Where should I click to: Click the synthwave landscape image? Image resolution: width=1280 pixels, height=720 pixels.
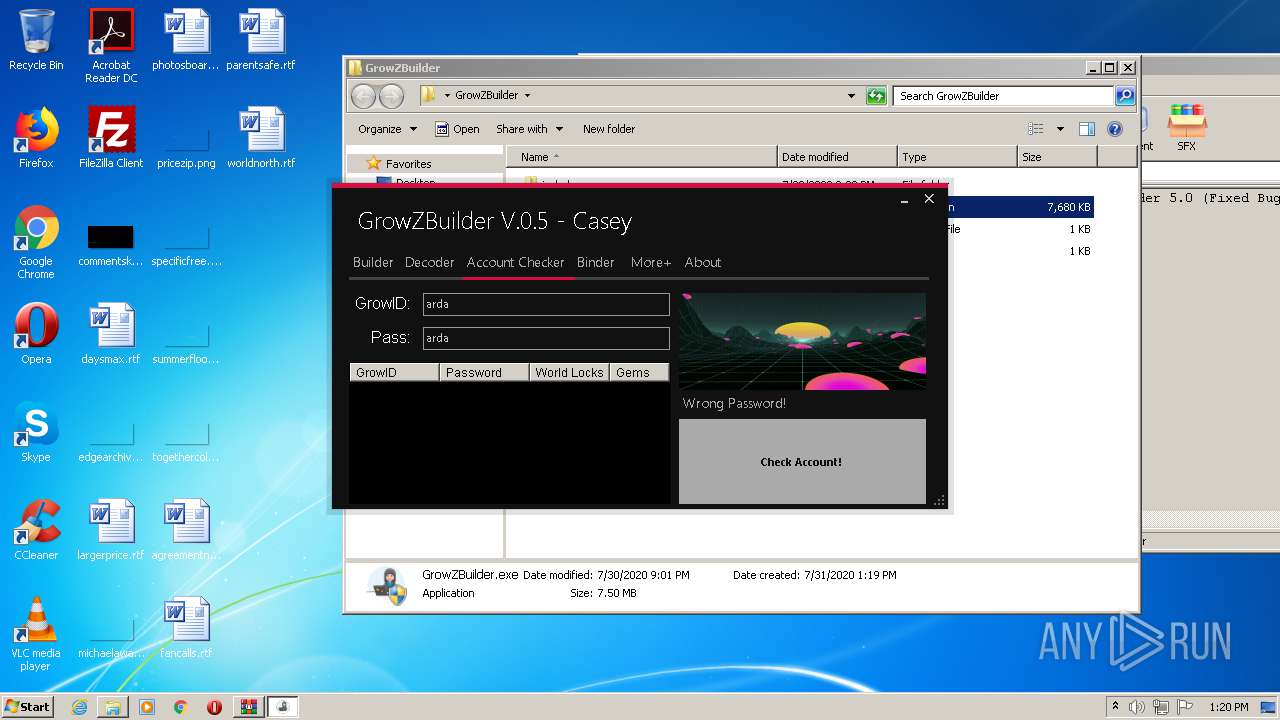point(802,341)
